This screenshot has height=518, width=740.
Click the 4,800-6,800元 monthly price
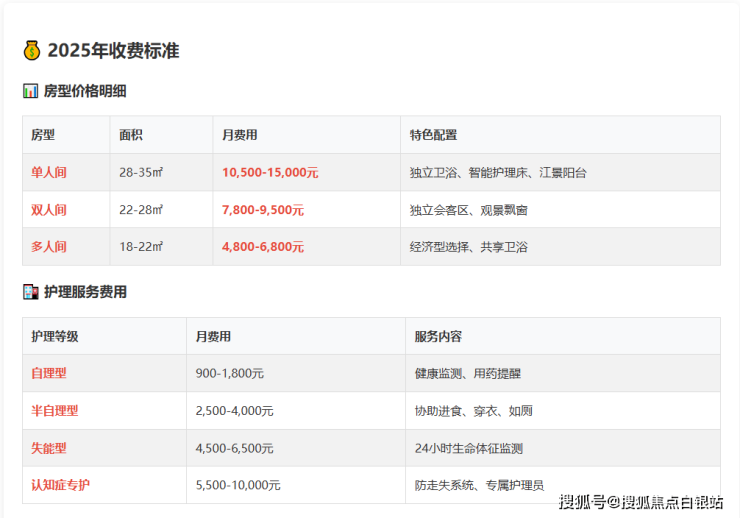[263, 247]
